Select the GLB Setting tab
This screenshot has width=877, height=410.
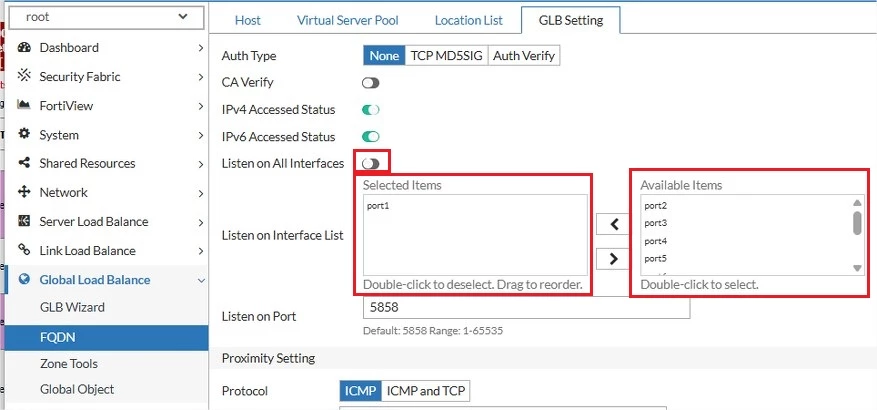pos(570,20)
